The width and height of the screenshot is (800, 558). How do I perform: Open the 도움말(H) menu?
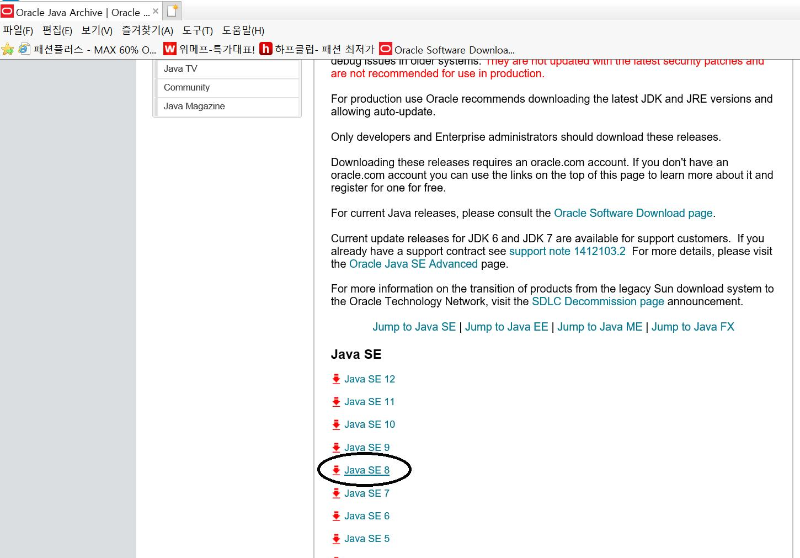[x=243, y=31]
